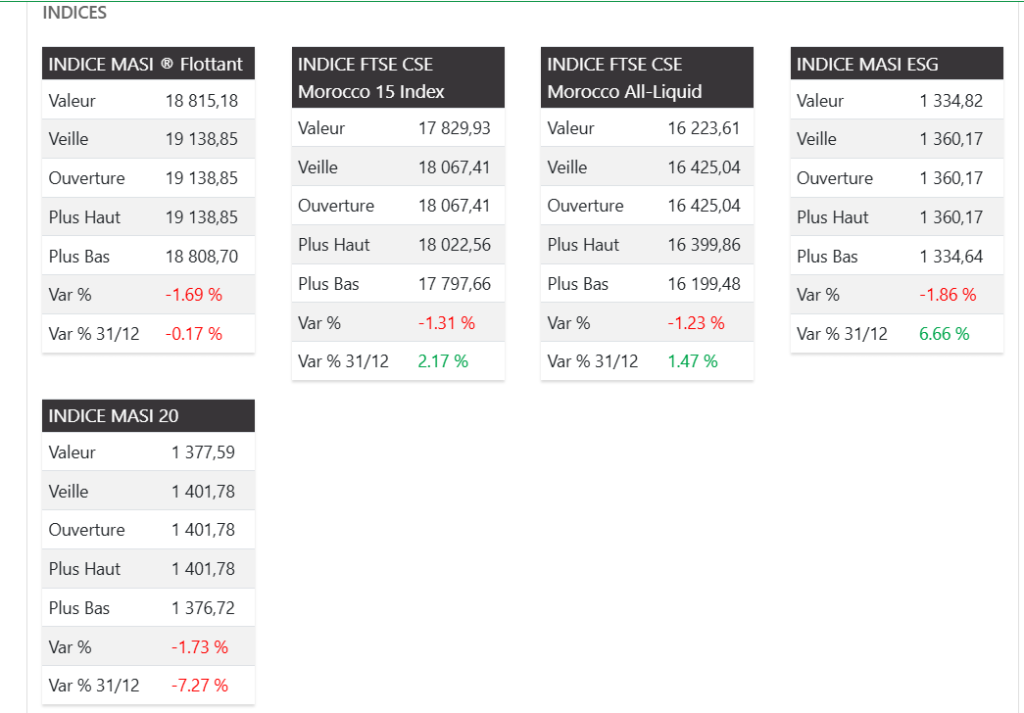Click Morocco All-Liquid Plus Haut 16 399,86
This screenshot has height=713, width=1024.
pos(704,245)
